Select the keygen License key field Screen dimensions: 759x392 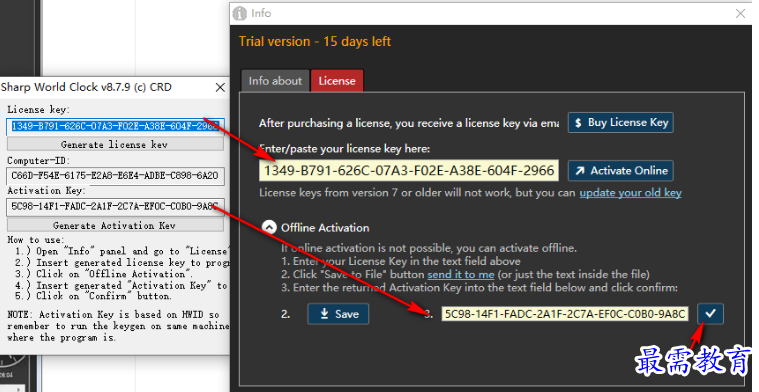click(x=116, y=126)
